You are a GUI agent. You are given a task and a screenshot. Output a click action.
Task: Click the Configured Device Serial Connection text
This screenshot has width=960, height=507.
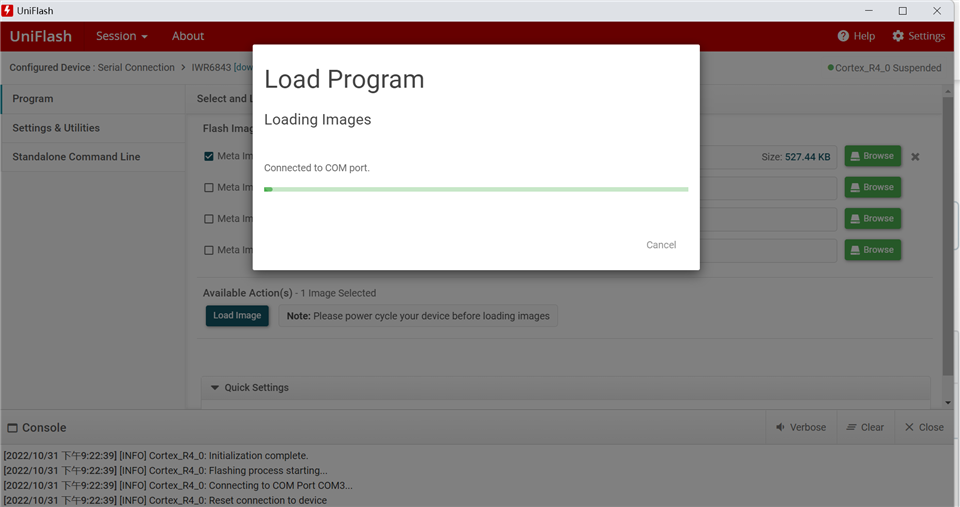(92, 67)
